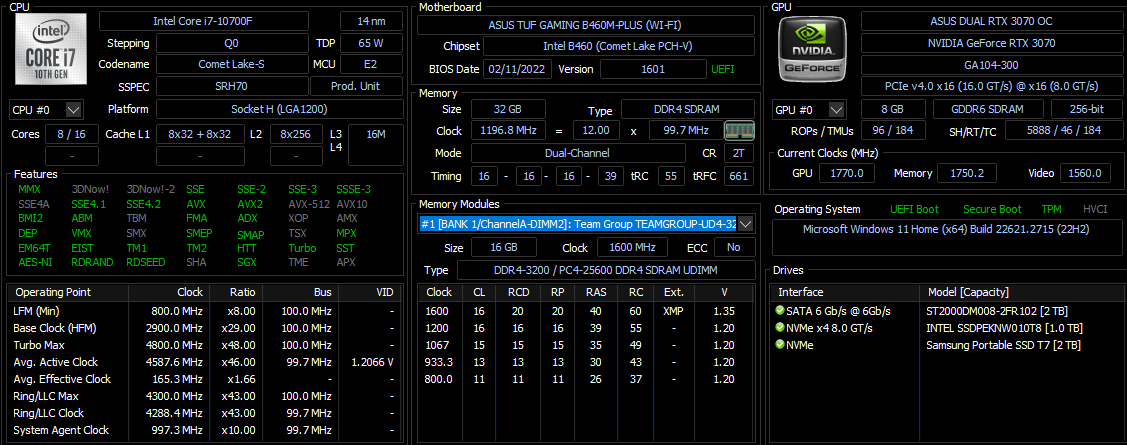Click the Samsung Portable SSD status icon
The width and height of the screenshot is (1127, 445).
(779, 344)
